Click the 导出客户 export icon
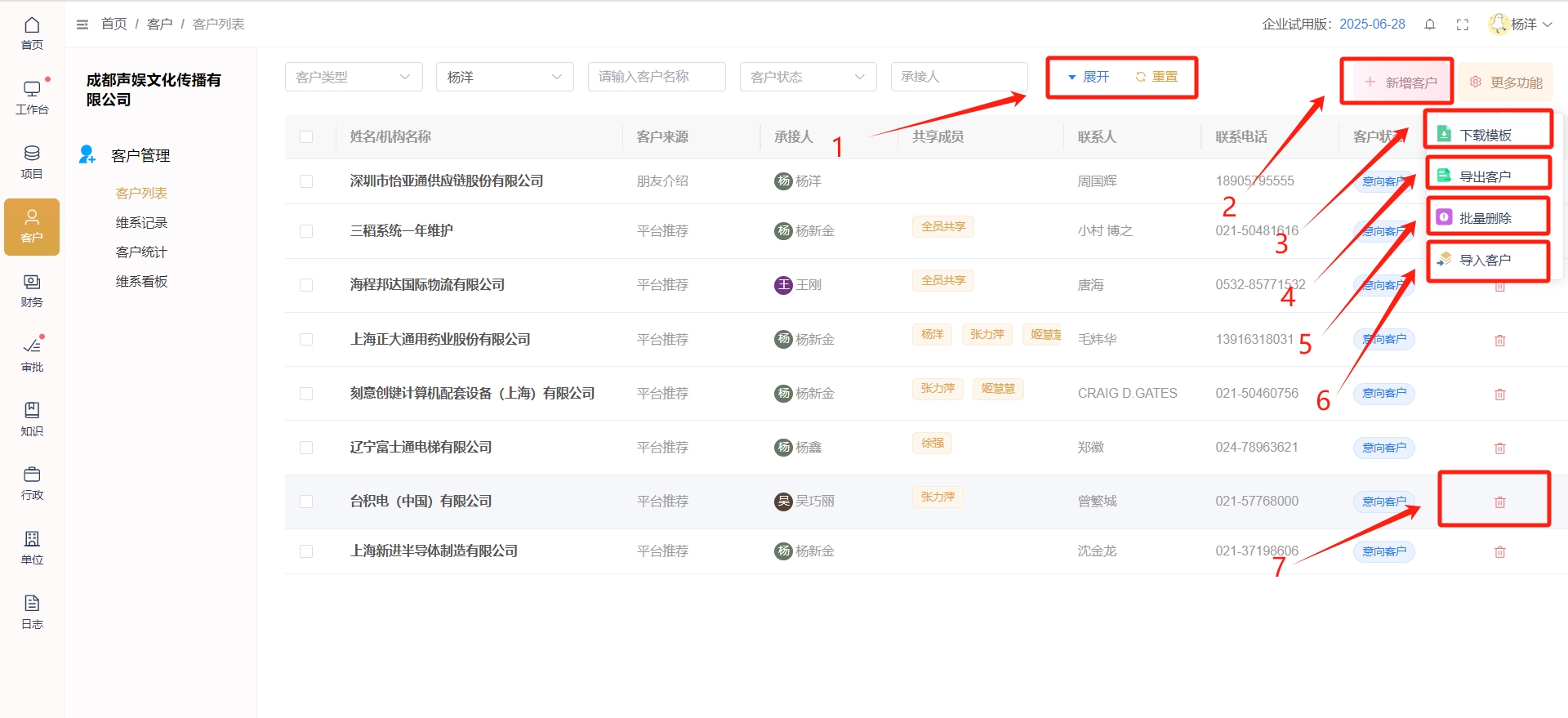The image size is (1568, 718). click(x=1444, y=176)
